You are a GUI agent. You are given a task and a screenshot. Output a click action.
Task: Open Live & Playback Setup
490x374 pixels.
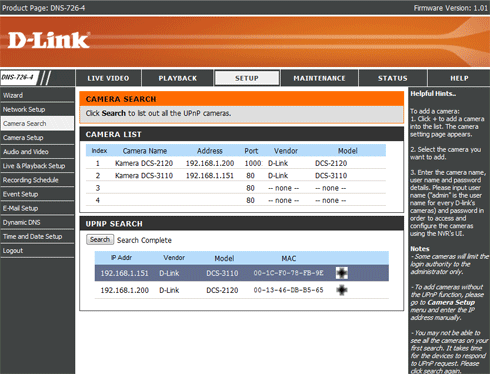tap(37, 166)
